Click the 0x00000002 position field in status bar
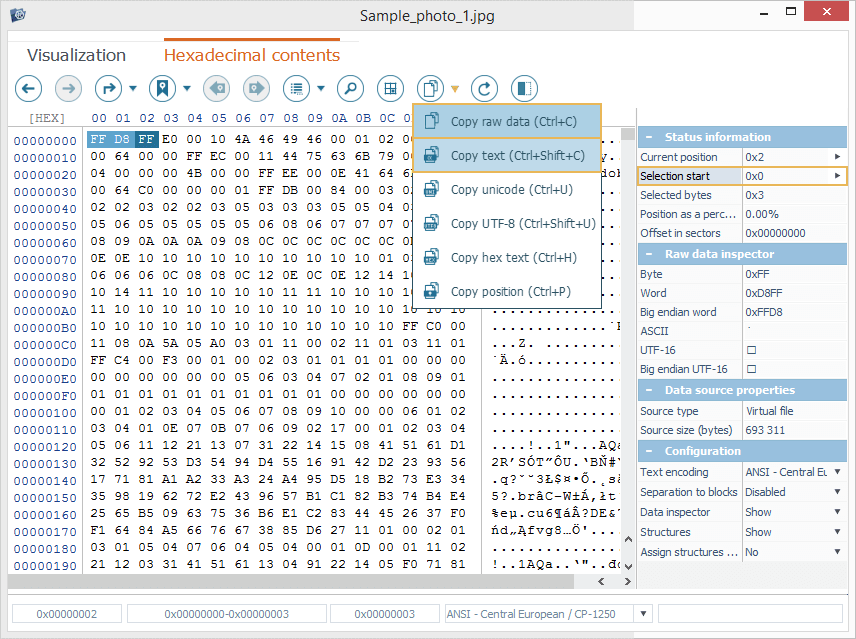Image resolution: width=856 pixels, height=639 pixels. coord(66,615)
